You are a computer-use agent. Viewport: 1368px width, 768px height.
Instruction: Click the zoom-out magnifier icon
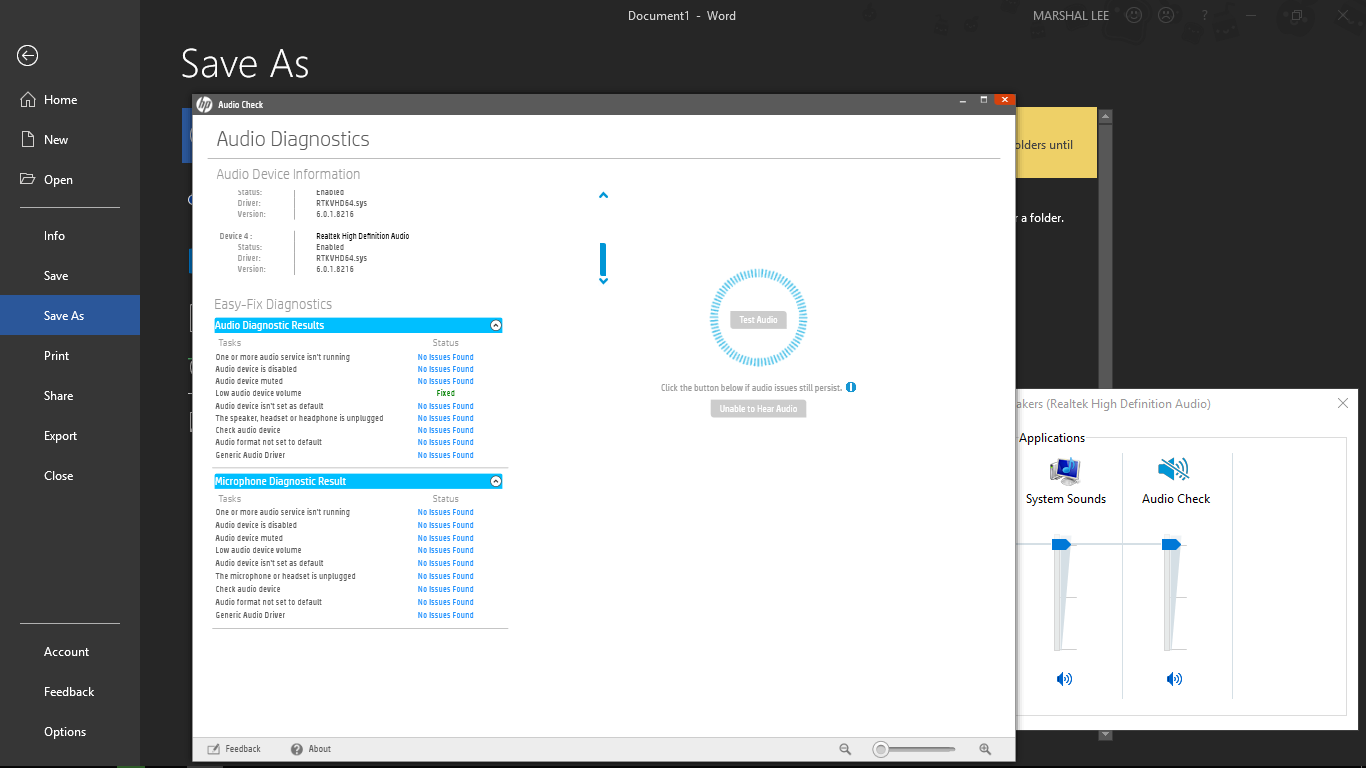coord(845,748)
